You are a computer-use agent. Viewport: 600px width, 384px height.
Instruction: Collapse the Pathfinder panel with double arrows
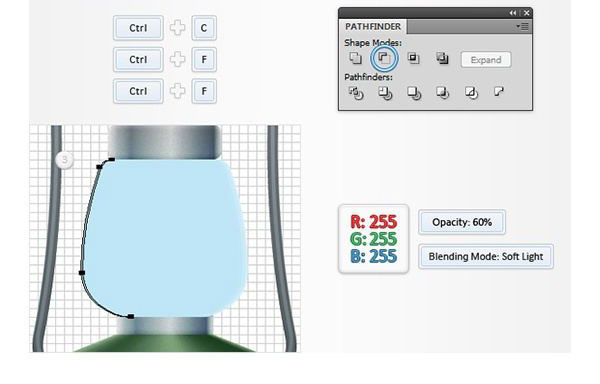pyautogui.click(x=513, y=13)
